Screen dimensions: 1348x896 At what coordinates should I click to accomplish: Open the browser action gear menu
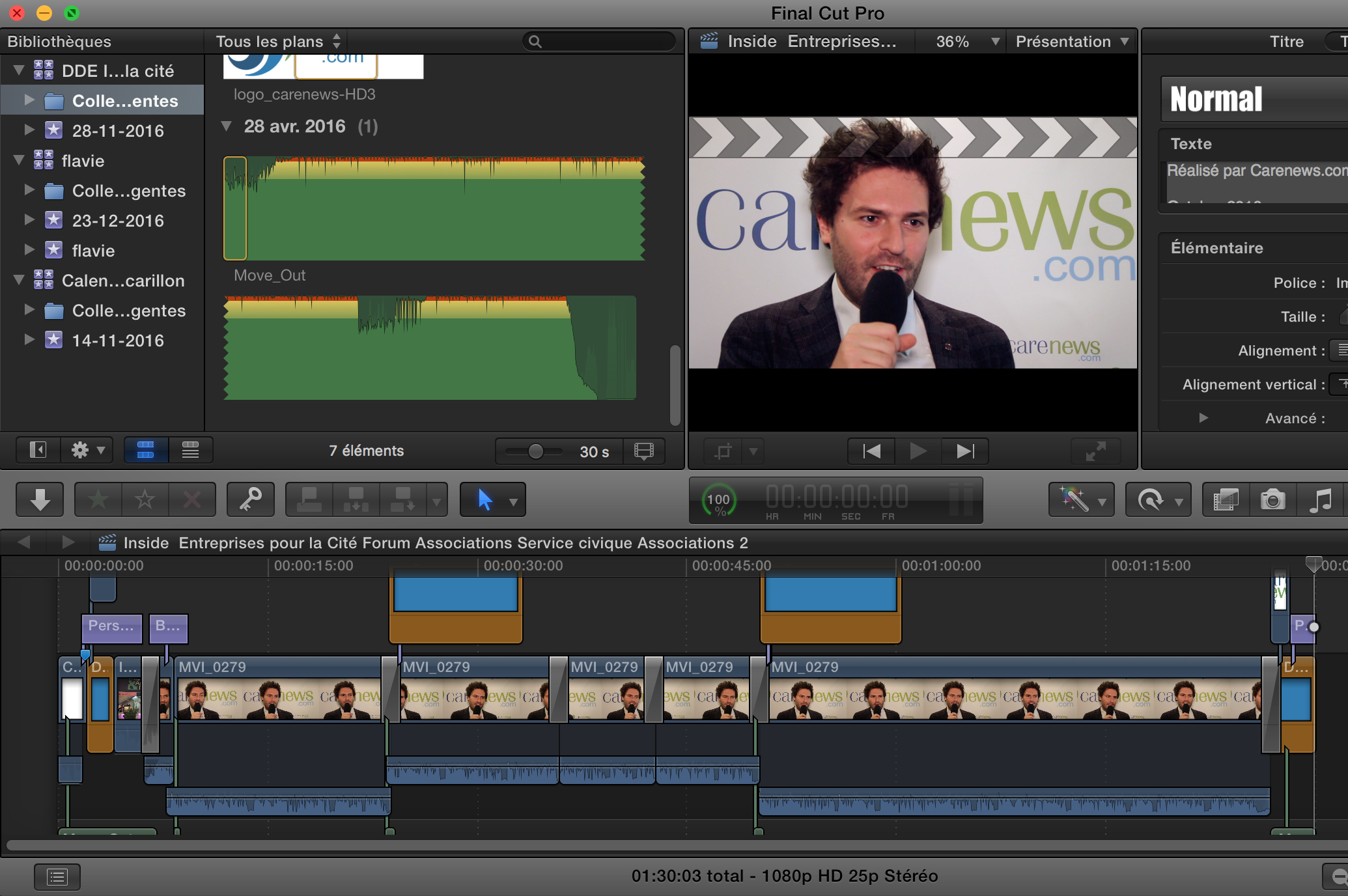click(87, 450)
